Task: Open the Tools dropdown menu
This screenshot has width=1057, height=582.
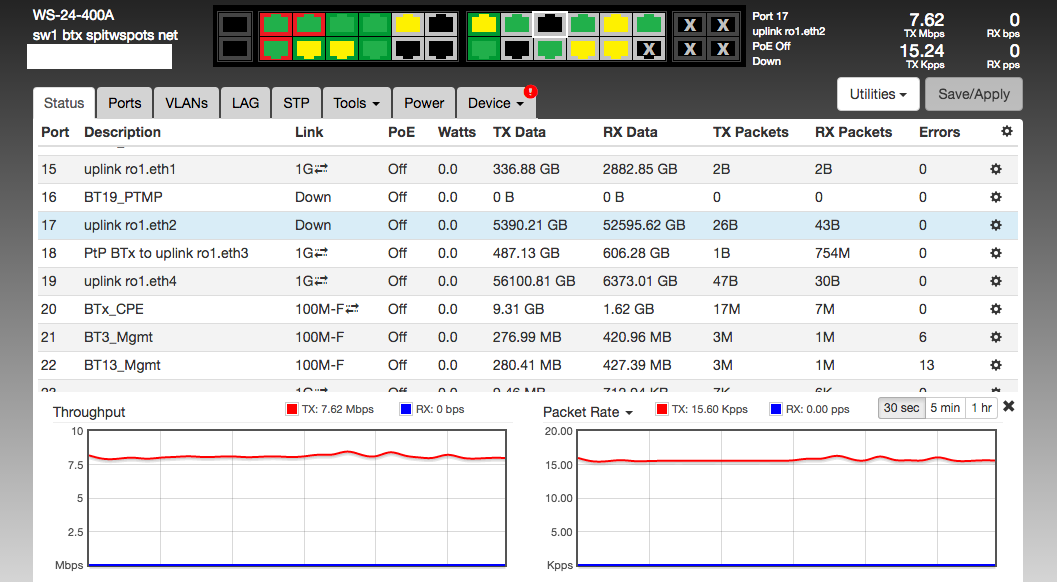Action: point(355,103)
